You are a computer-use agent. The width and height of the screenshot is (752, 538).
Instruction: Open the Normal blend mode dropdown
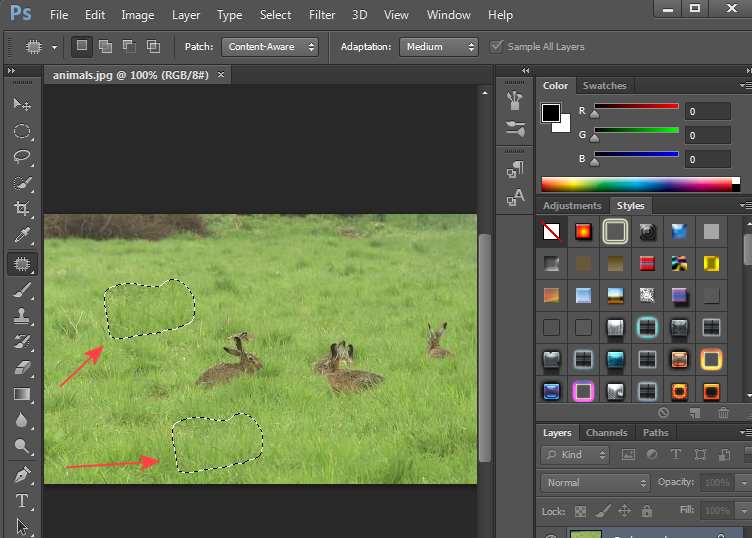pos(595,482)
